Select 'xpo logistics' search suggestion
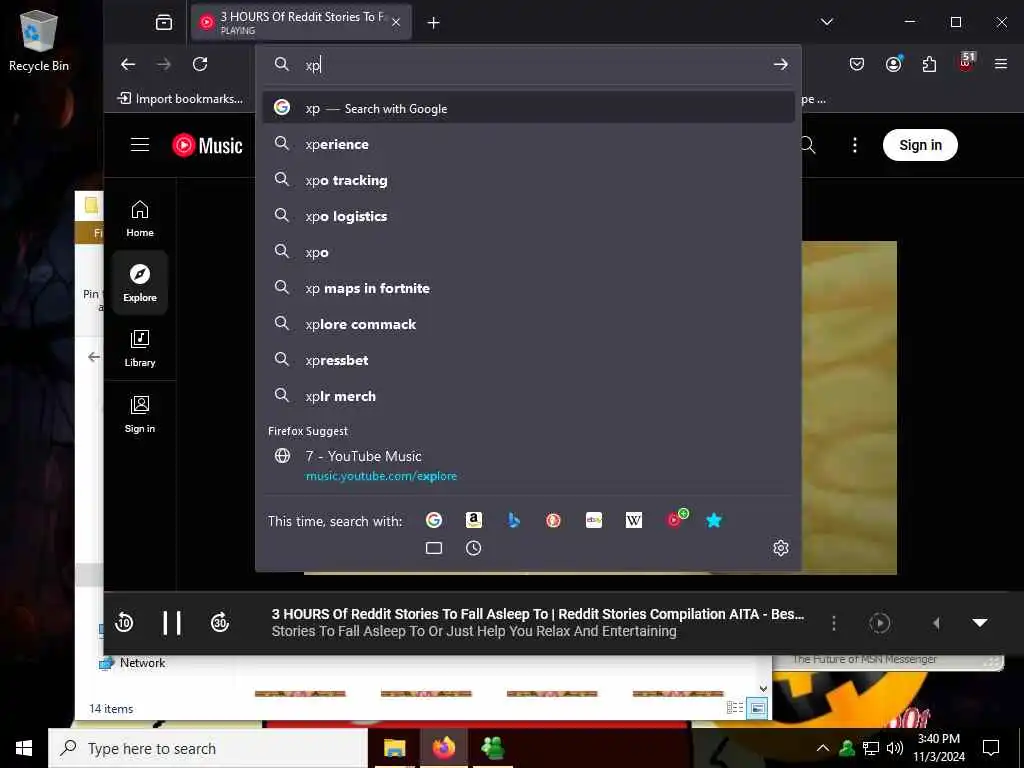The width and height of the screenshot is (1024, 768). (528, 216)
